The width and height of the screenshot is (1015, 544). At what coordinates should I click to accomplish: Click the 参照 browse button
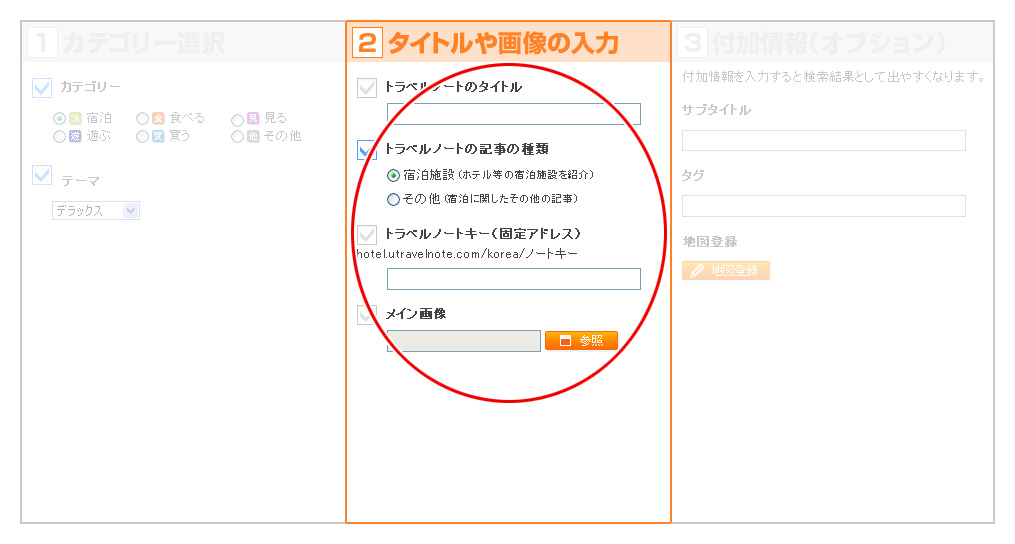point(581,341)
